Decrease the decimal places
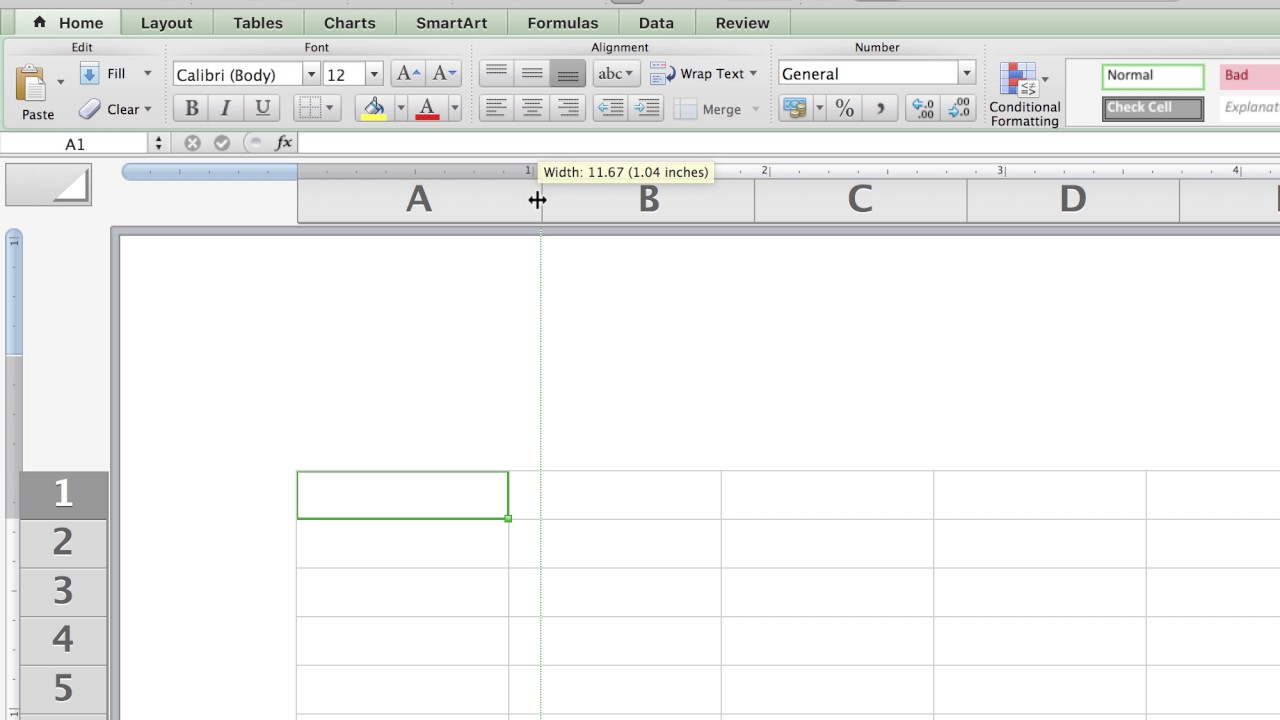Image resolution: width=1280 pixels, height=720 pixels. tap(958, 109)
